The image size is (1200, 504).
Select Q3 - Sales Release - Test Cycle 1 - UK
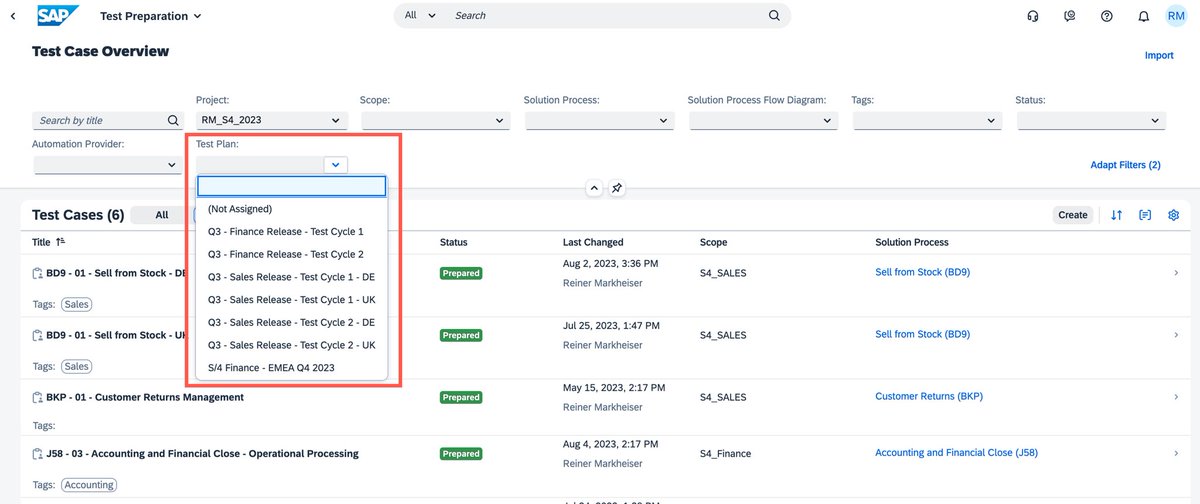tap(291, 300)
